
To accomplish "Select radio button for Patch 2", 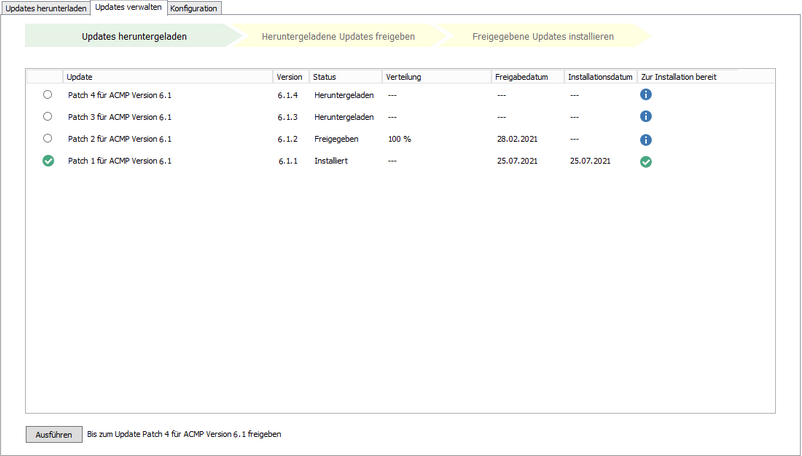I will [48, 138].
